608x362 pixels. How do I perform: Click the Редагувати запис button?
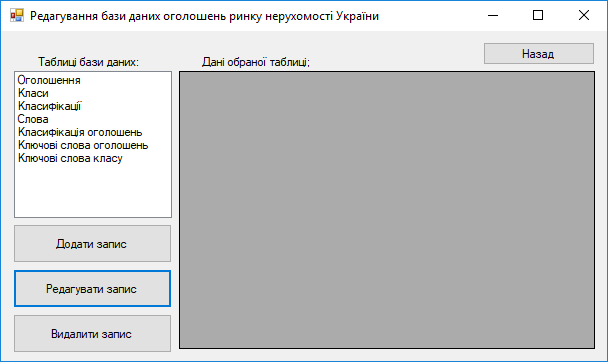pos(92,288)
